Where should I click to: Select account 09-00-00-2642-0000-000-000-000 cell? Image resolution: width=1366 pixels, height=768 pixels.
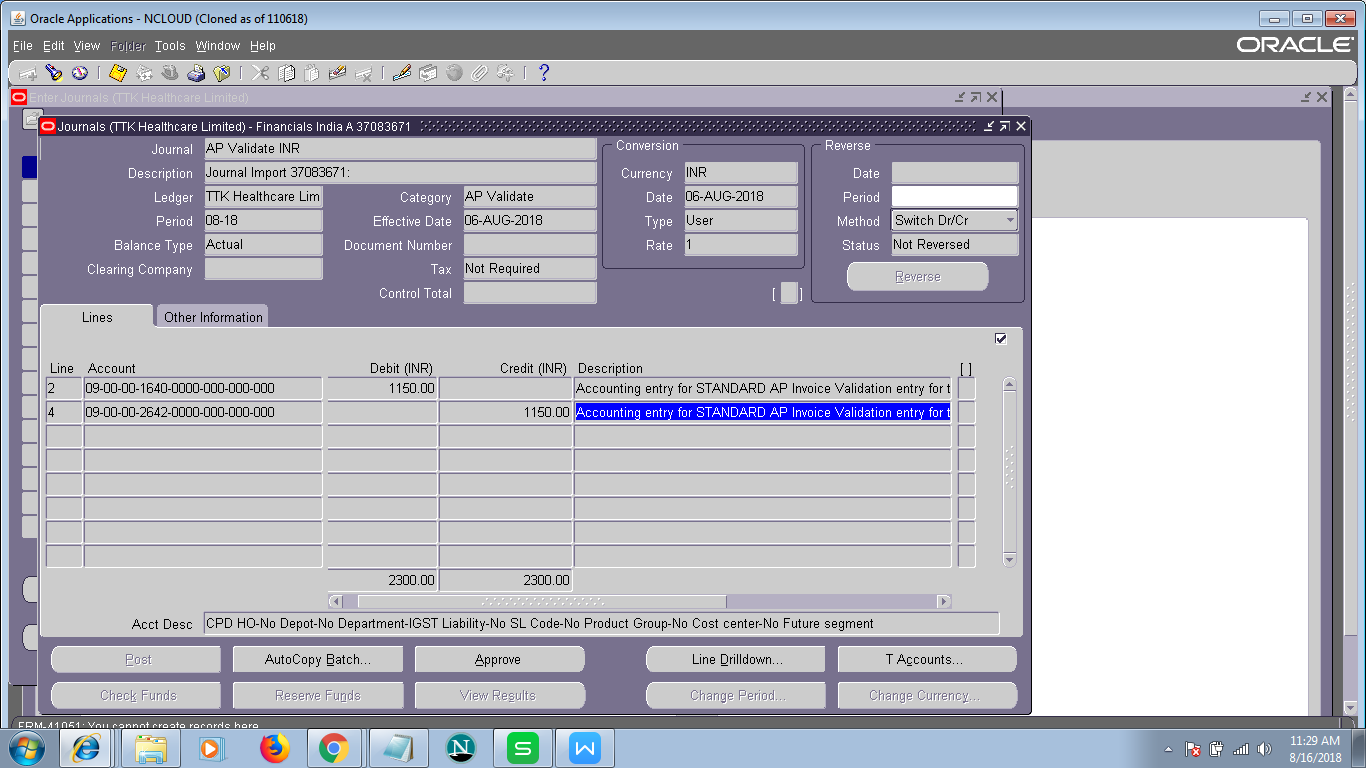tap(203, 412)
